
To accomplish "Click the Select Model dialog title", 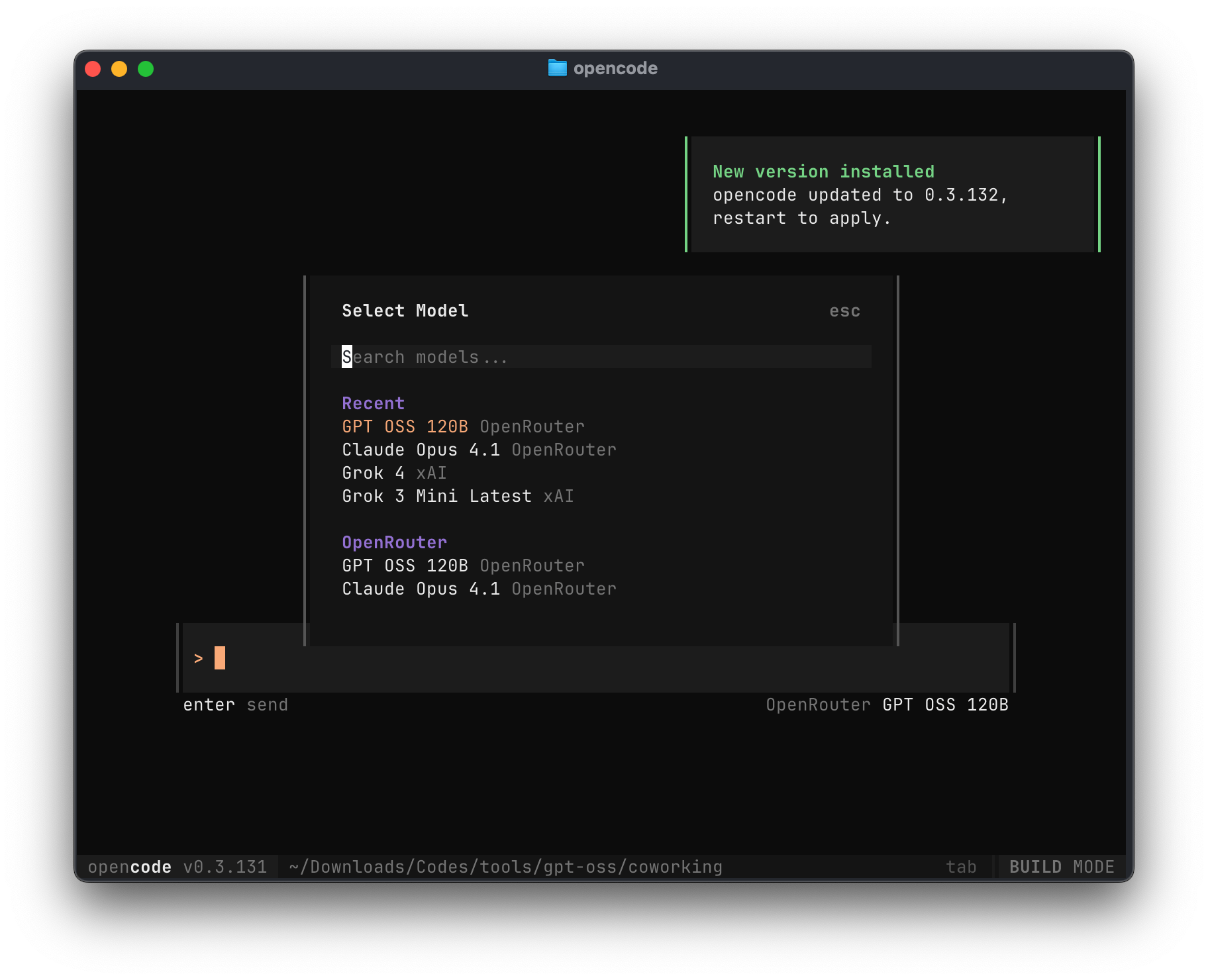I will tap(405, 311).
